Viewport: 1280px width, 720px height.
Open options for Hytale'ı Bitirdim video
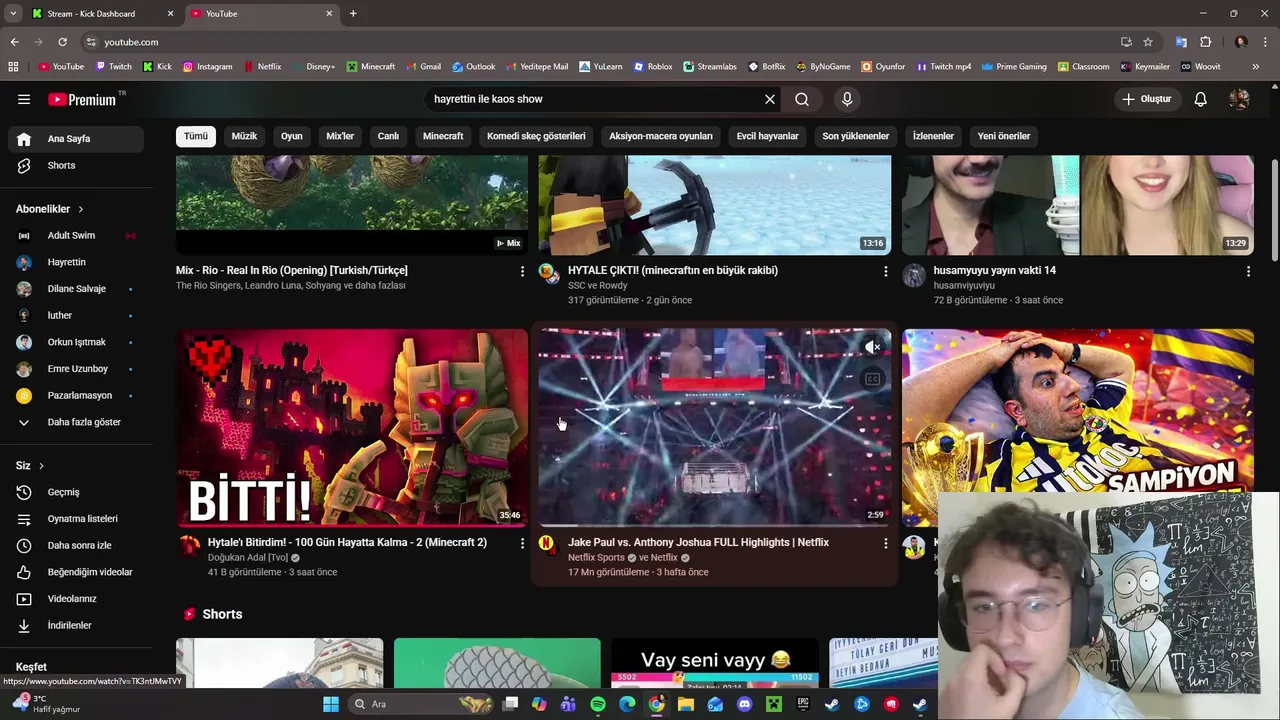[522, 543]
